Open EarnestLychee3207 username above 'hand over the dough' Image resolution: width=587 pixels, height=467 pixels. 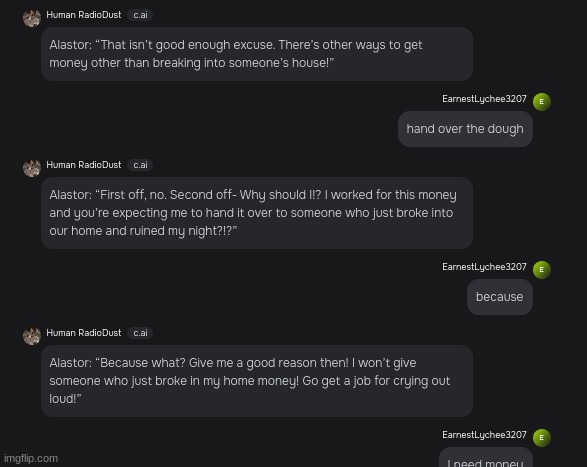pyautogui.click(x=484, y=99)
